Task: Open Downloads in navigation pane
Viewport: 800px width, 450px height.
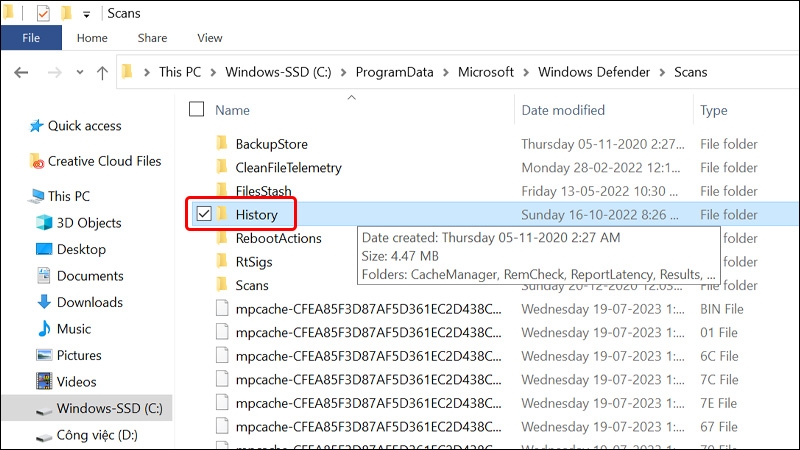Action: tap(90, 303)
